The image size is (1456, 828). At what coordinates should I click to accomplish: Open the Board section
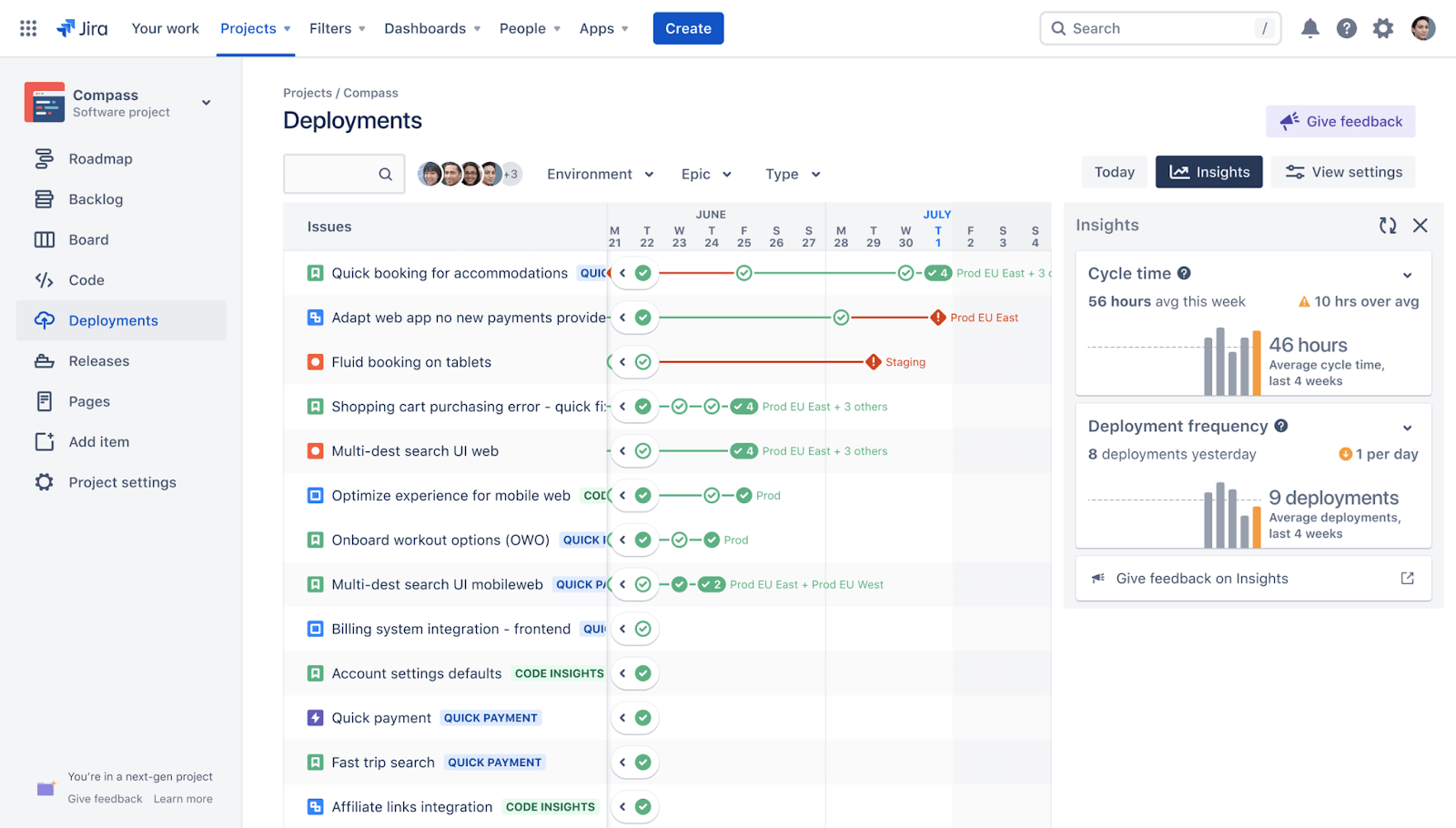pyautogui.click(x=88, y=239)
